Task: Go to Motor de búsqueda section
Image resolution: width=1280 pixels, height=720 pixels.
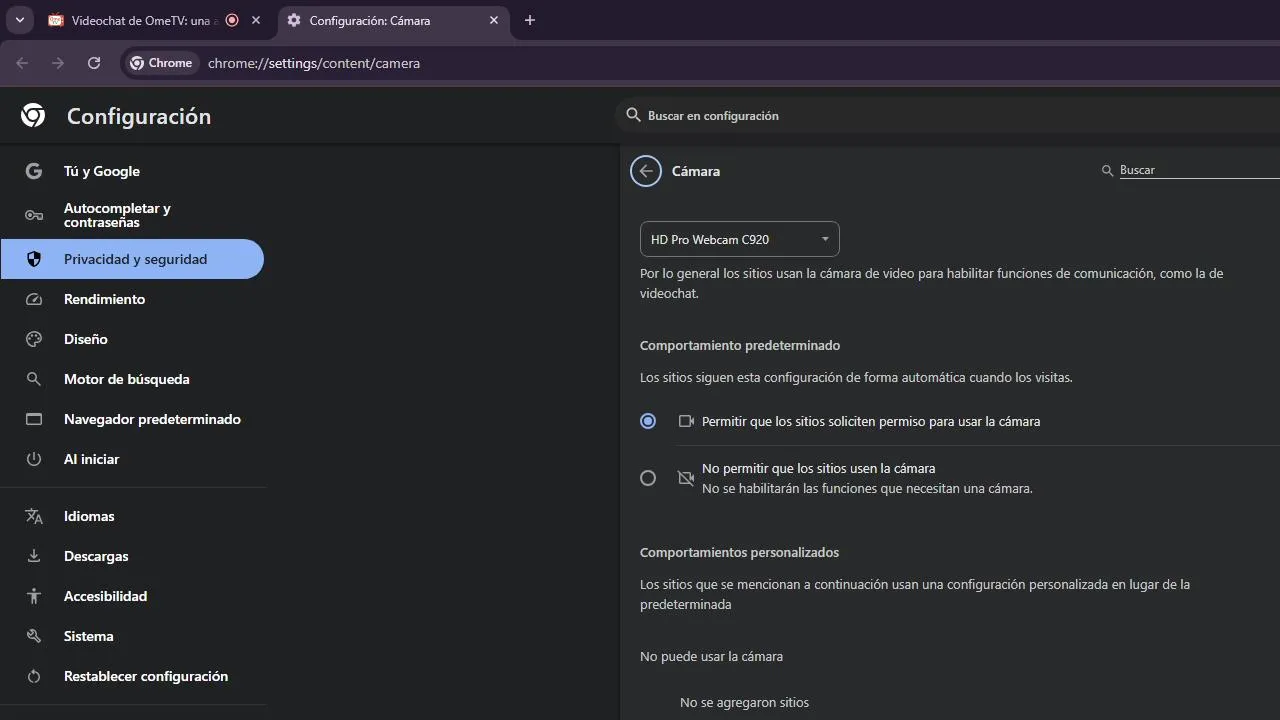Action: pos(126,379)
